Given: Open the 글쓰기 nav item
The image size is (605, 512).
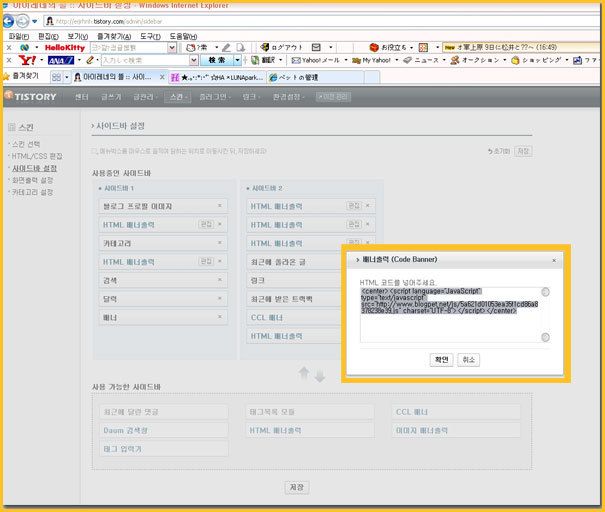Looking at the screenshot, I should pos(111,97).
